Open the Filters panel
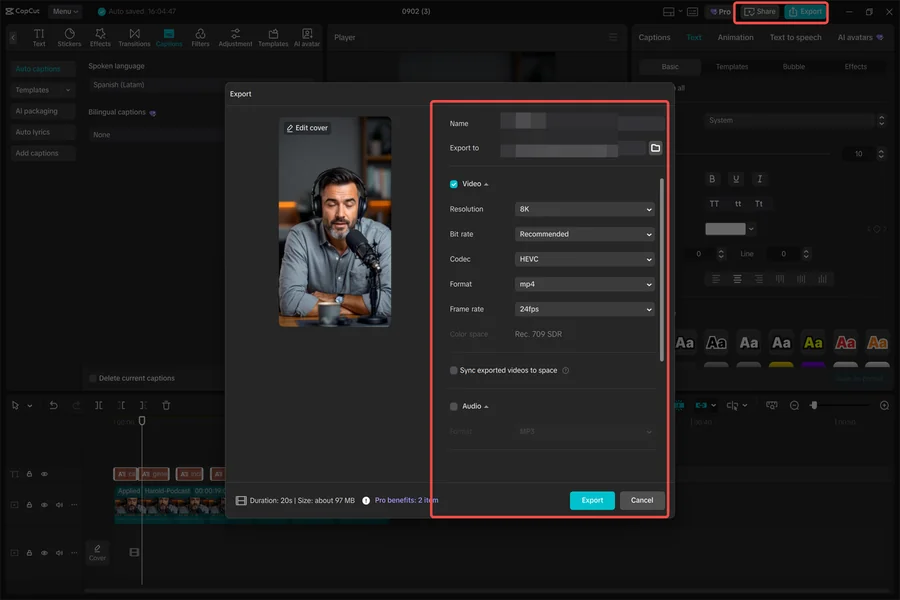Screen dimensions: 900x600 tap(201, 38)
